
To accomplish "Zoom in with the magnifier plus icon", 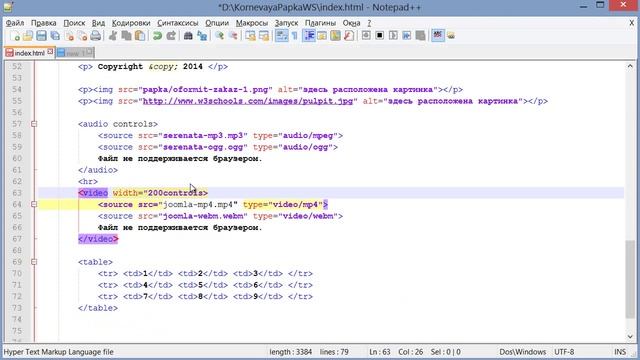I will [220, 36].
